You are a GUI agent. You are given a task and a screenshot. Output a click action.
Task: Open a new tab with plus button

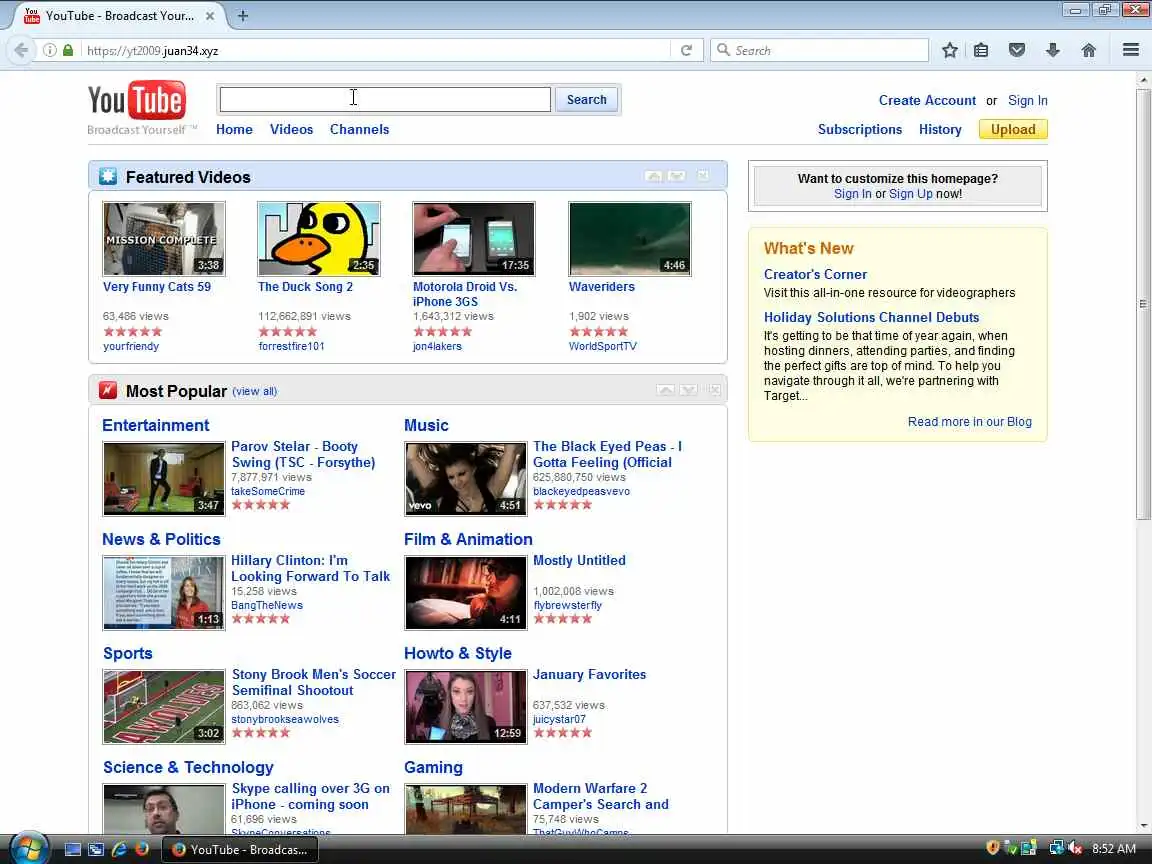[x=242, y=15]
